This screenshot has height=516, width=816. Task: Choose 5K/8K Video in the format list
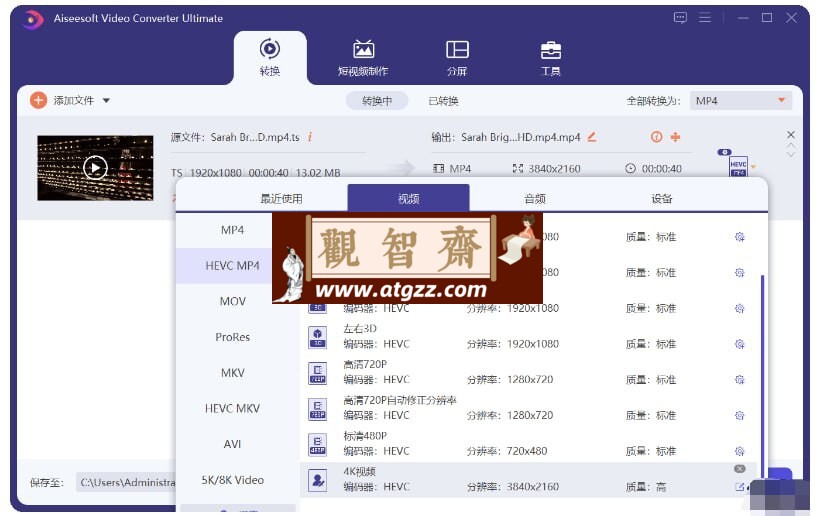(x=232, y=480)
